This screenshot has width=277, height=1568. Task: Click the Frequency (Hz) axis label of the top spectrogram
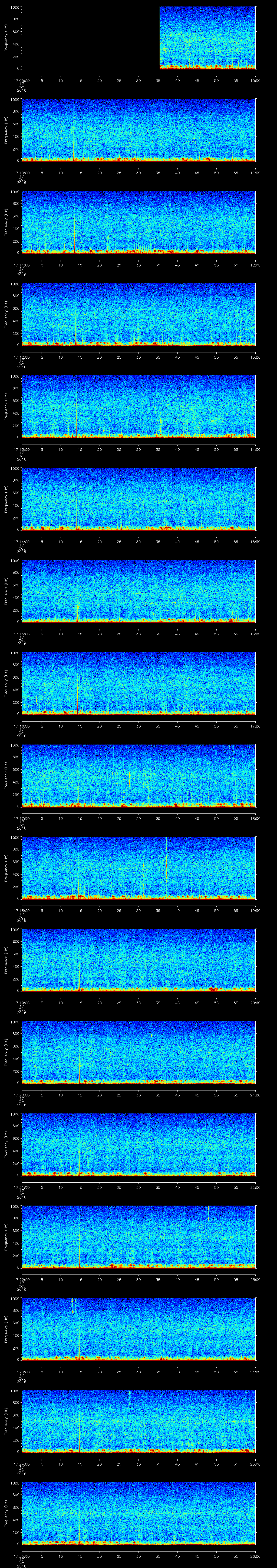6,38
